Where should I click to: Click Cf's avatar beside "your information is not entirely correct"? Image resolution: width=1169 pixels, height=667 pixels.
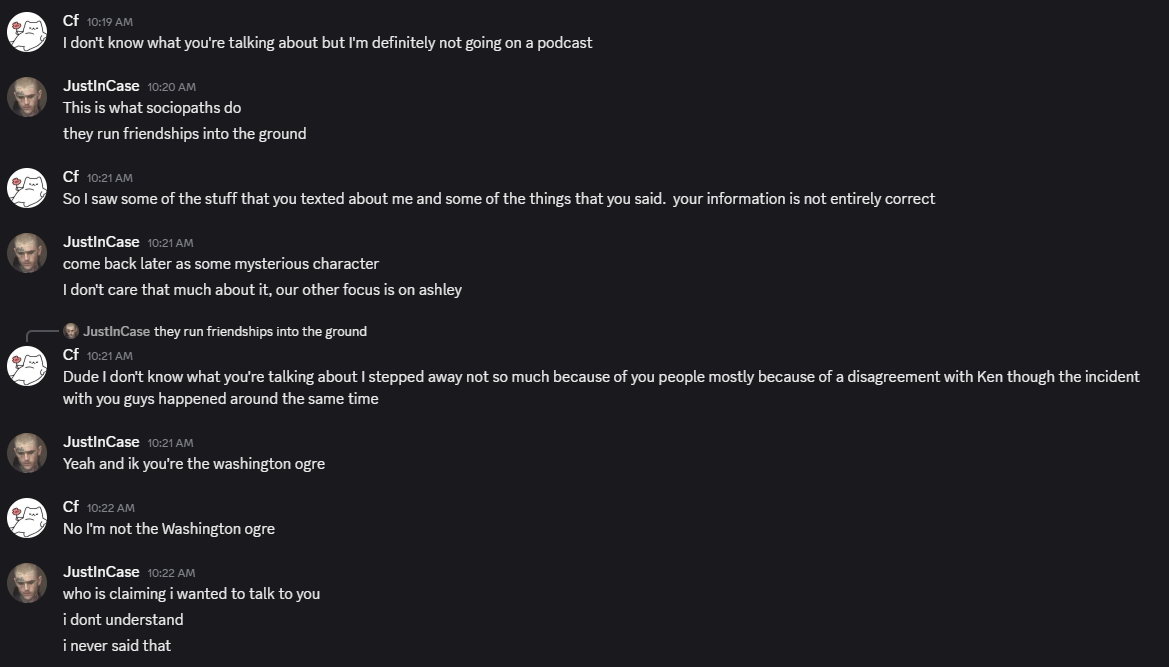(27, 188)
